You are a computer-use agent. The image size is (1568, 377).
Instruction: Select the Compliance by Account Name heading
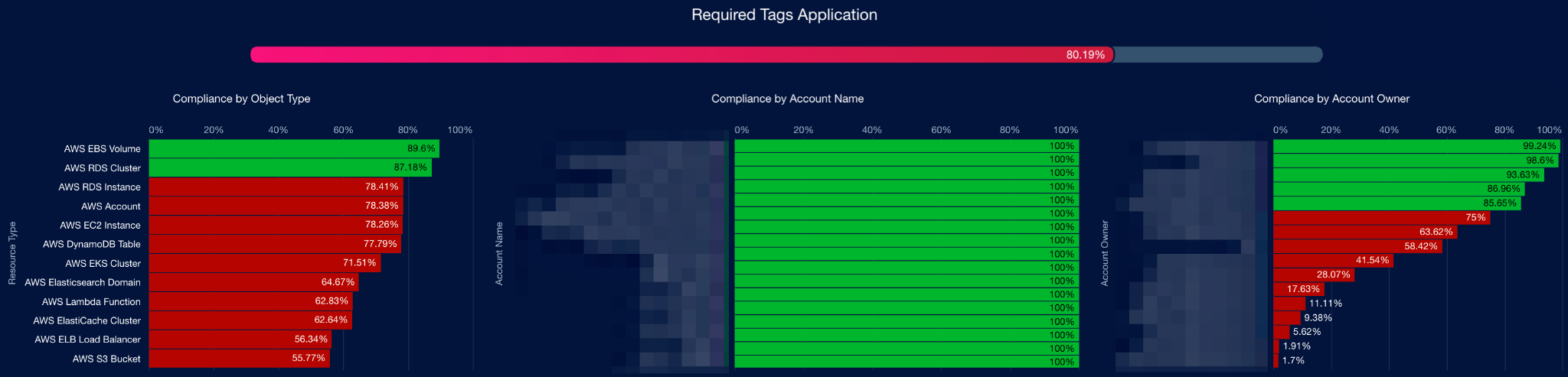coord(787,99)
